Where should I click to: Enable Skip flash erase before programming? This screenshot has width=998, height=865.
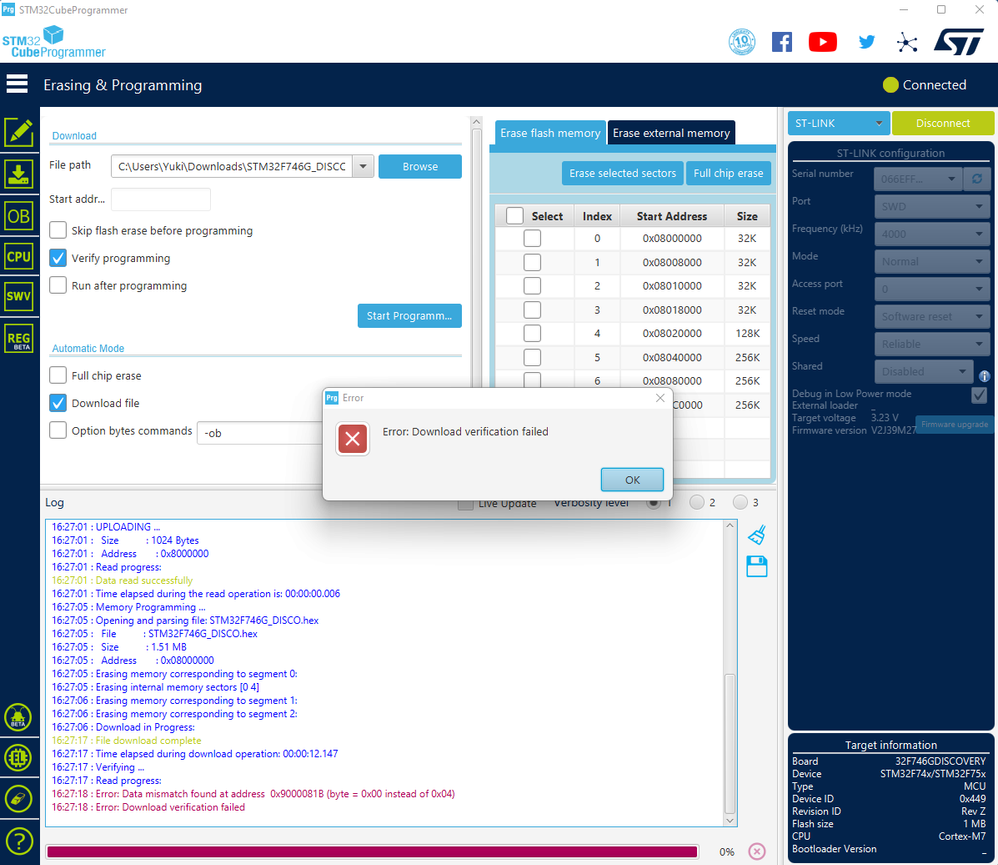(x=58, y=230)
